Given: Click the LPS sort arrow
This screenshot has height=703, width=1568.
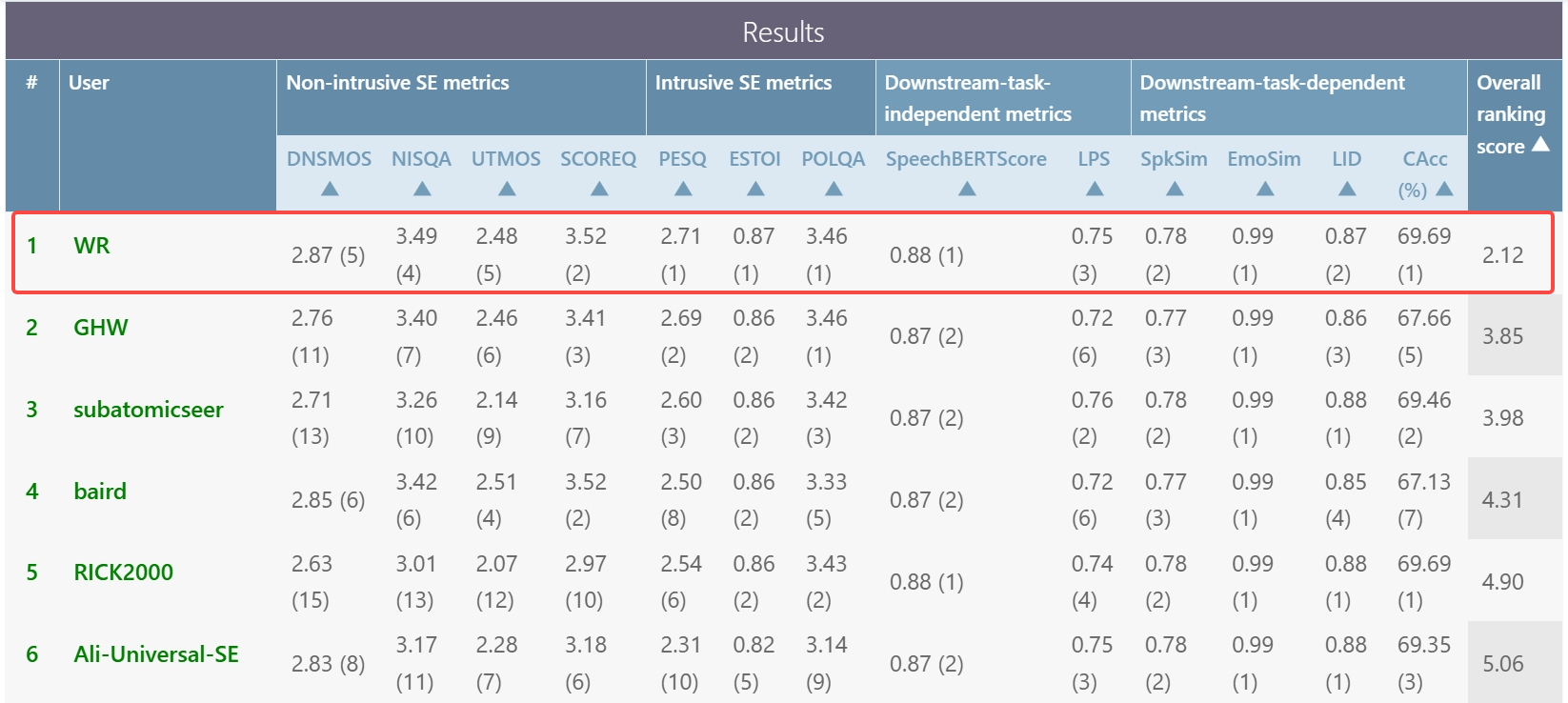Looking at the screenshot, I should pos(1095,189).
